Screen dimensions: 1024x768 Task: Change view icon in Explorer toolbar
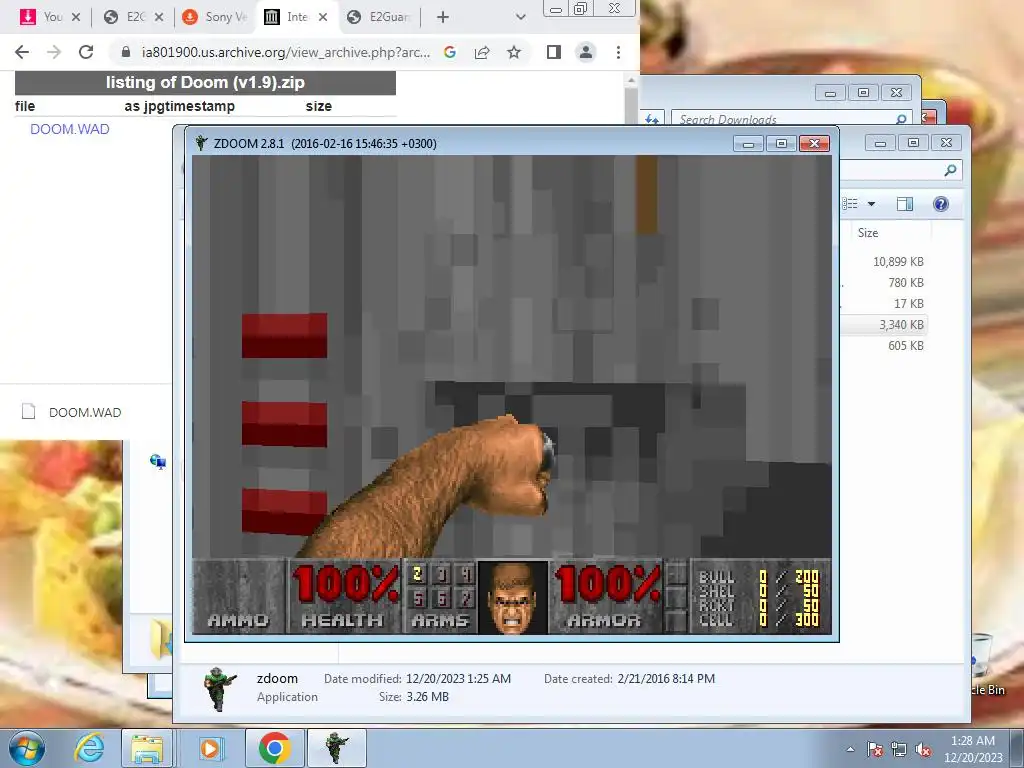click(x=850, y=204)
